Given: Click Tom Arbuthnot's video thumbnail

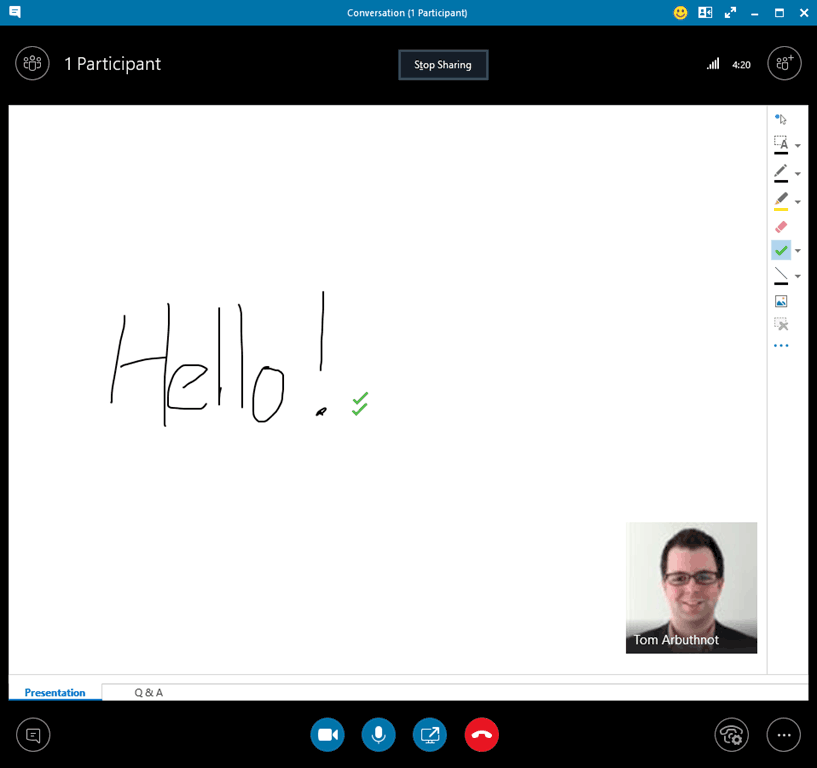Looking at the screenshot, I should [691, 587].
